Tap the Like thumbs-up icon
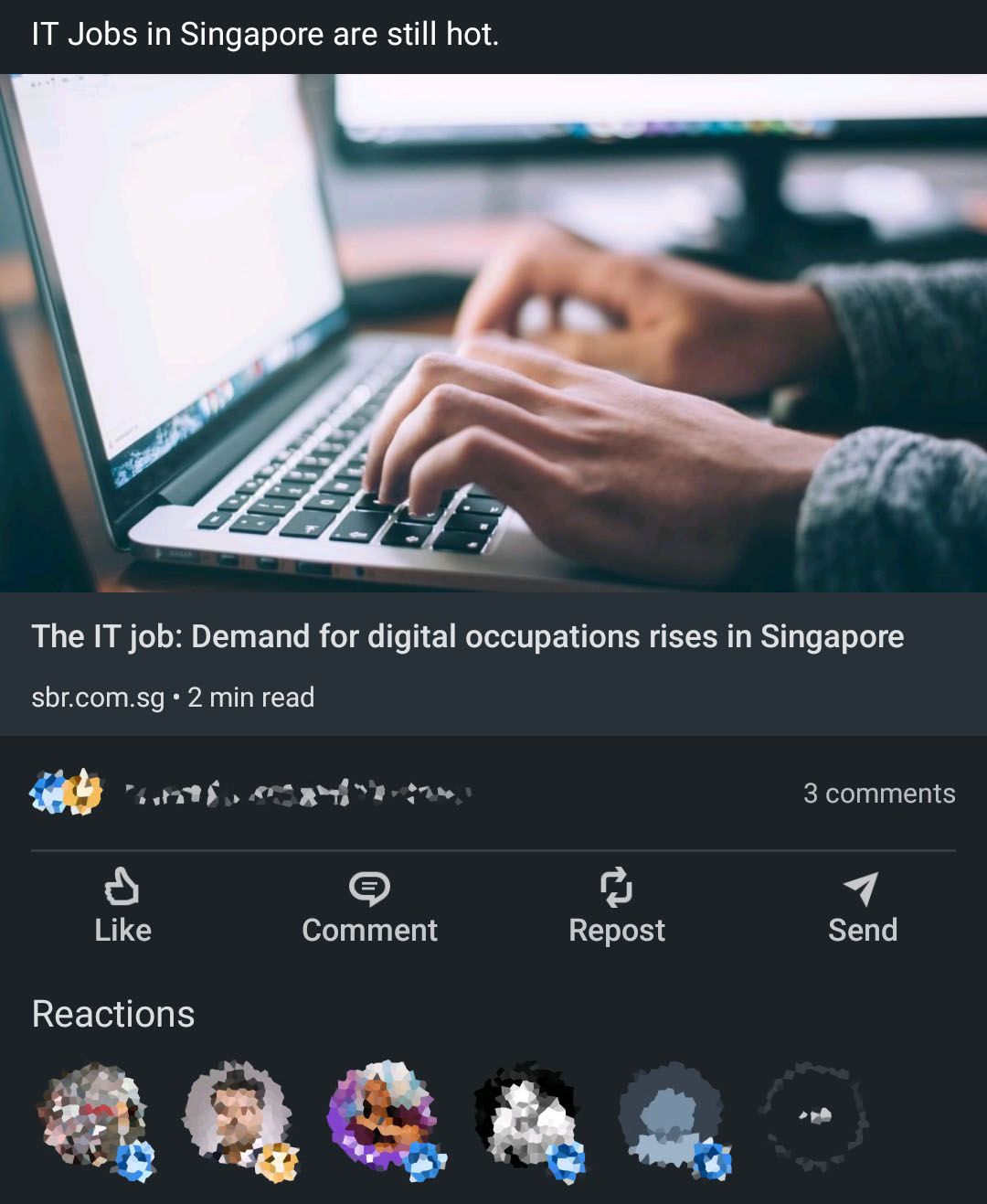Viewport: 987px width, 1204px height. [122, 887]
